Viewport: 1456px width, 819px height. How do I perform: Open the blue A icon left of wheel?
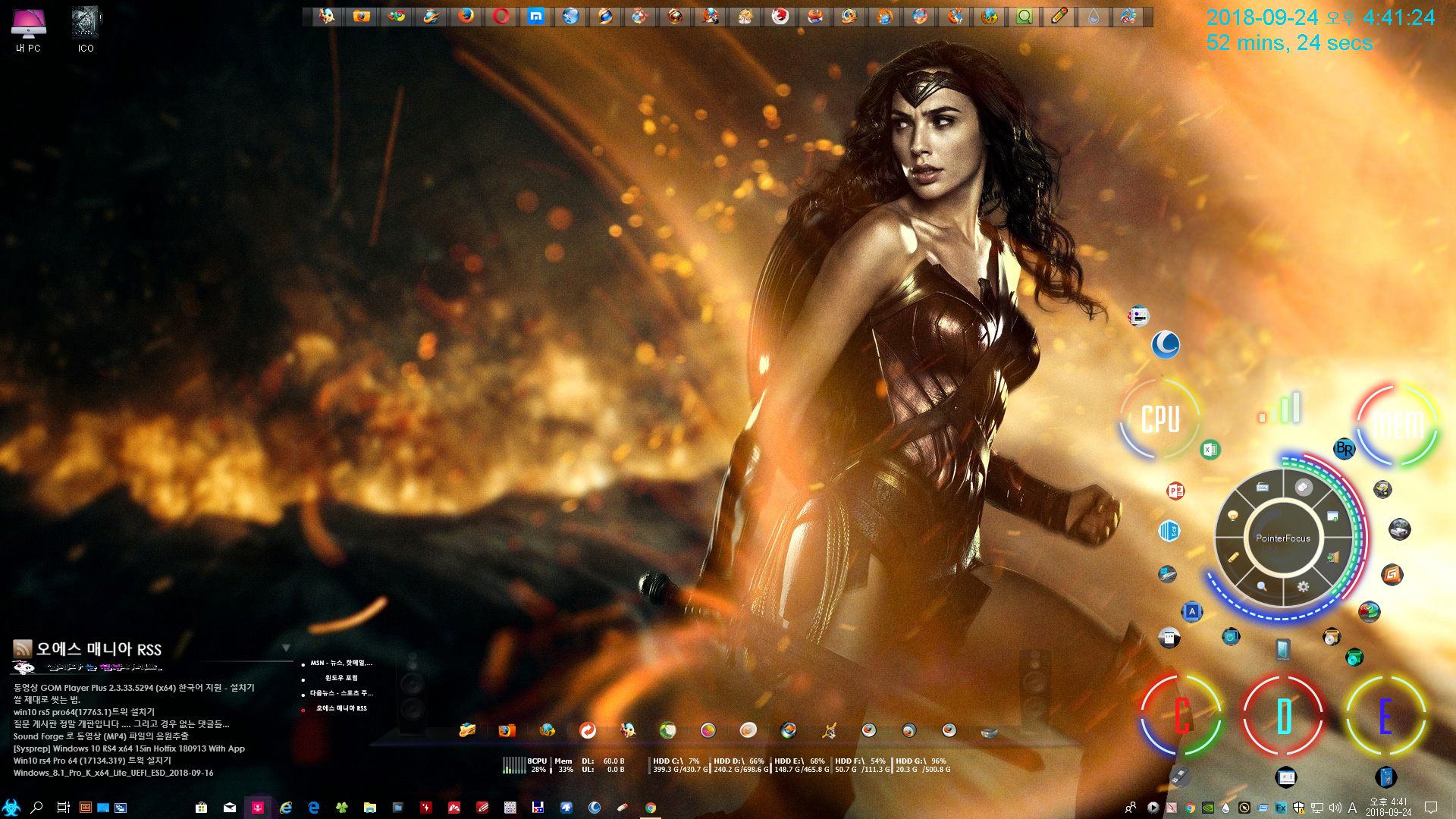click(x=1191, y=611)
